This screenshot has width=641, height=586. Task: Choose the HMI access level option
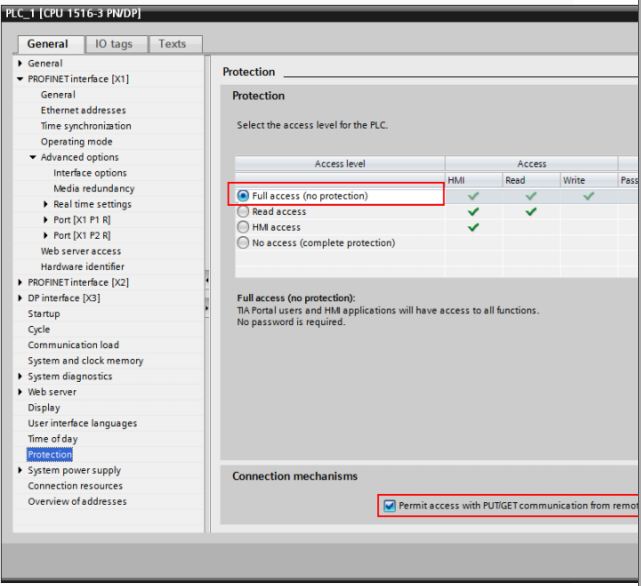(x=243, y=227)
